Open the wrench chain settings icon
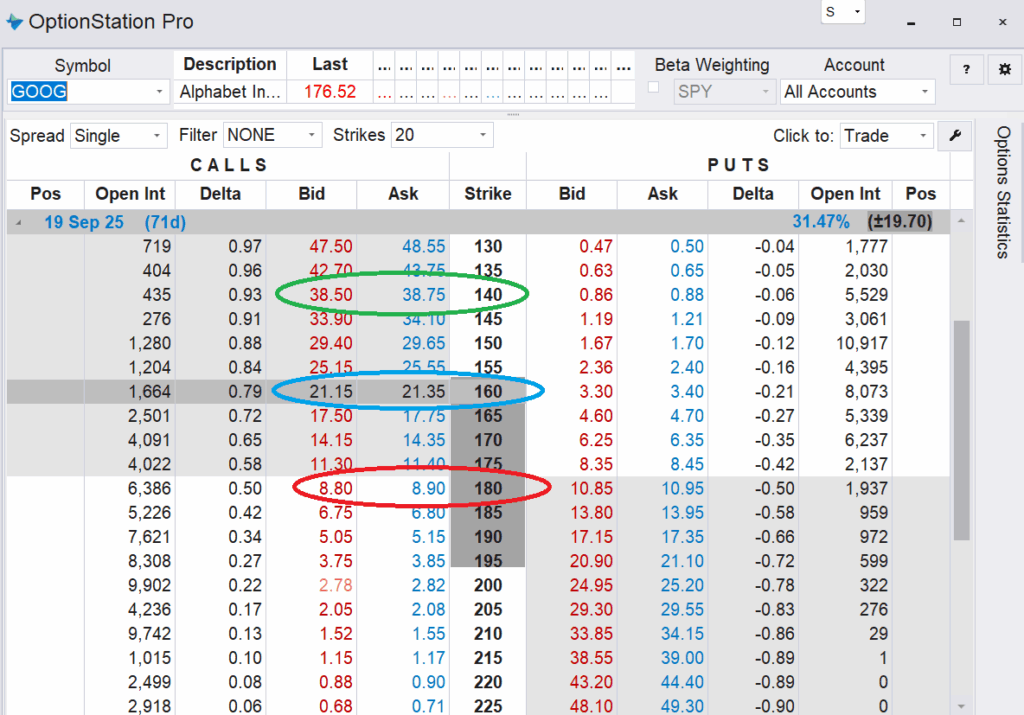Screen dimensions: 1024x715 (x=955, y=136)
